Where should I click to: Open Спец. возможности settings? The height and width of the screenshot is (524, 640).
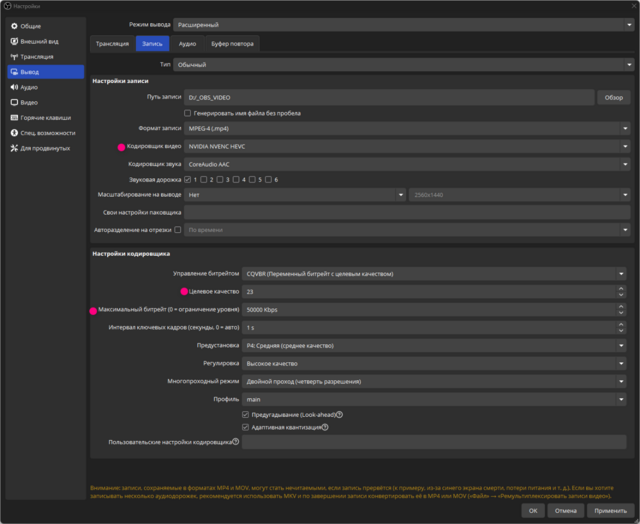[47, 132]
